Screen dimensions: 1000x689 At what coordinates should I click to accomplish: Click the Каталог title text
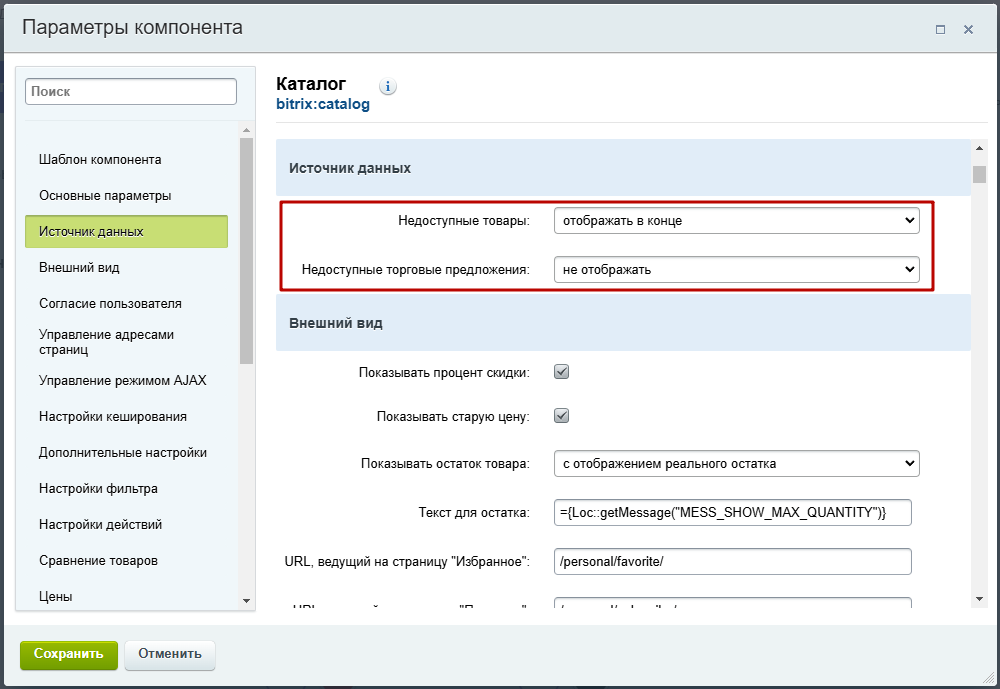(x=311, y=84)
